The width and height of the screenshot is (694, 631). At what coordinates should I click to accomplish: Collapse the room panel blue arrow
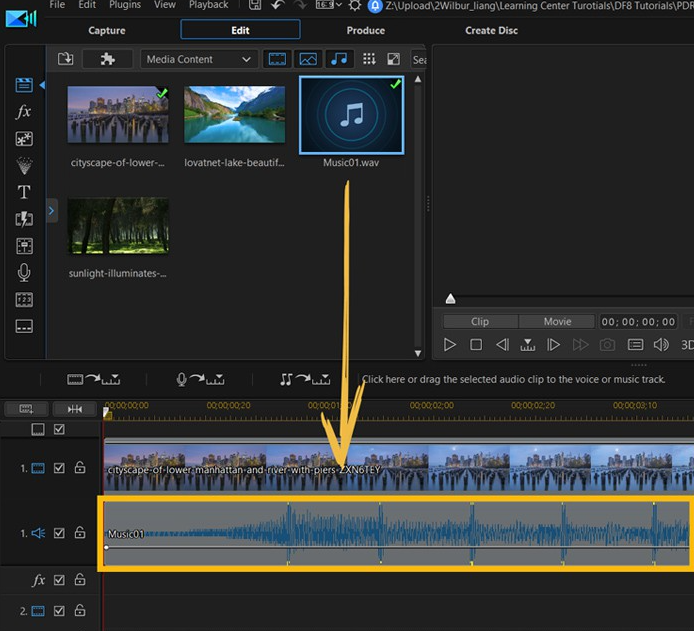[x=42, y=85]
